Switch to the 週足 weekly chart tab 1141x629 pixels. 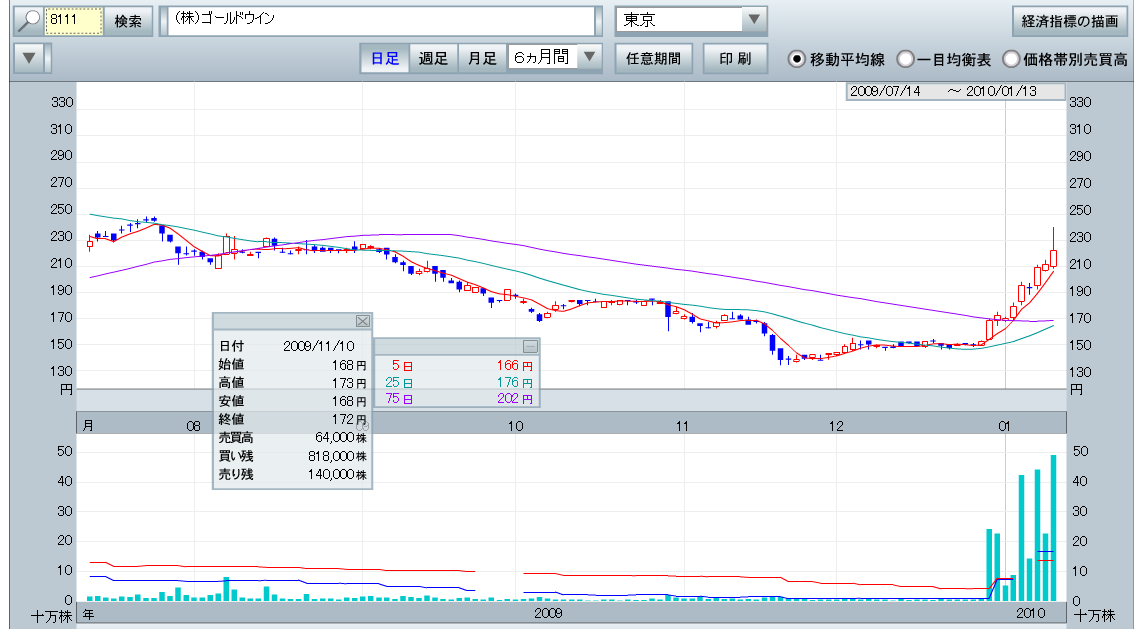point(433,58)
